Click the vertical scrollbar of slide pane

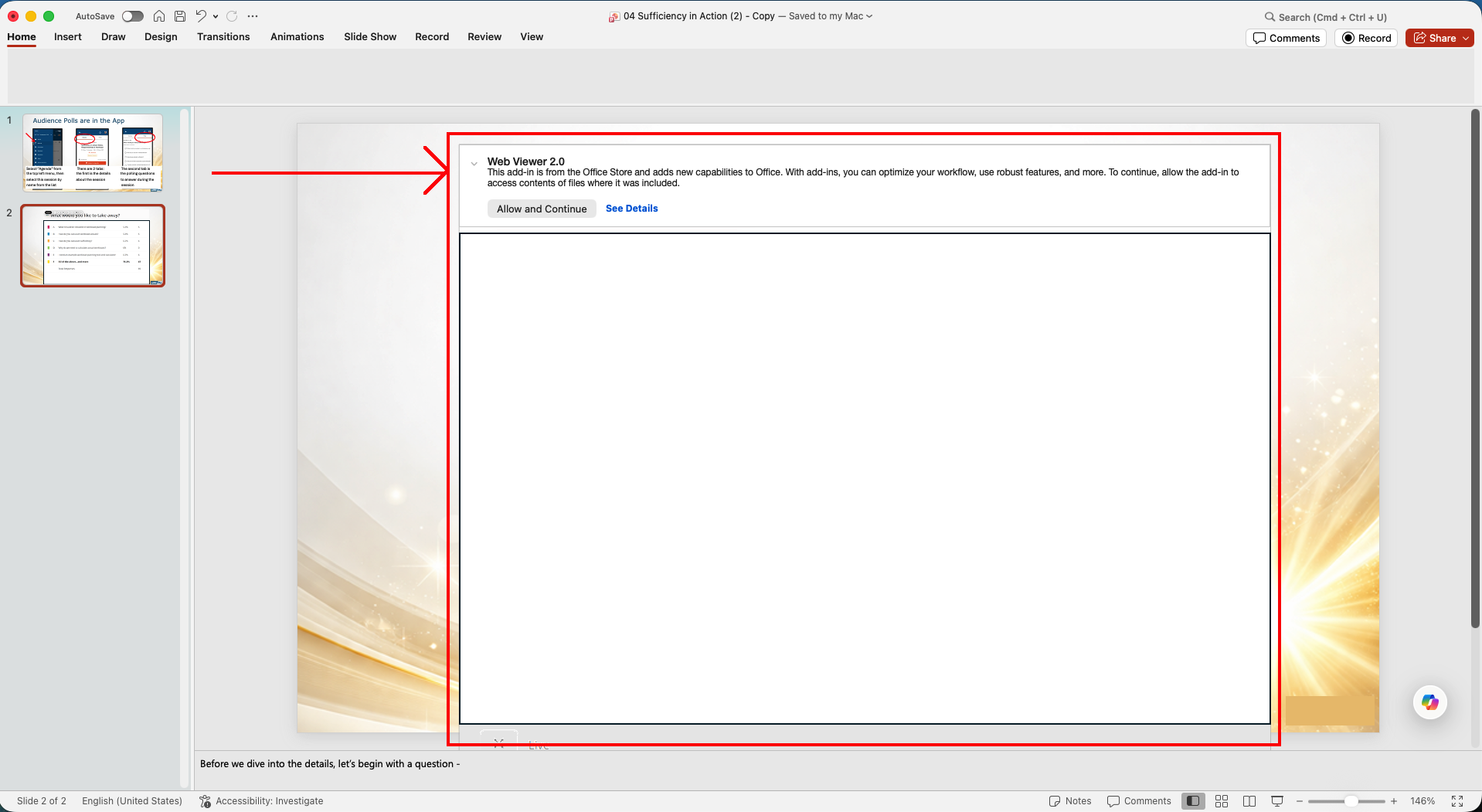pyautogui.click(x=1475, y=368)
